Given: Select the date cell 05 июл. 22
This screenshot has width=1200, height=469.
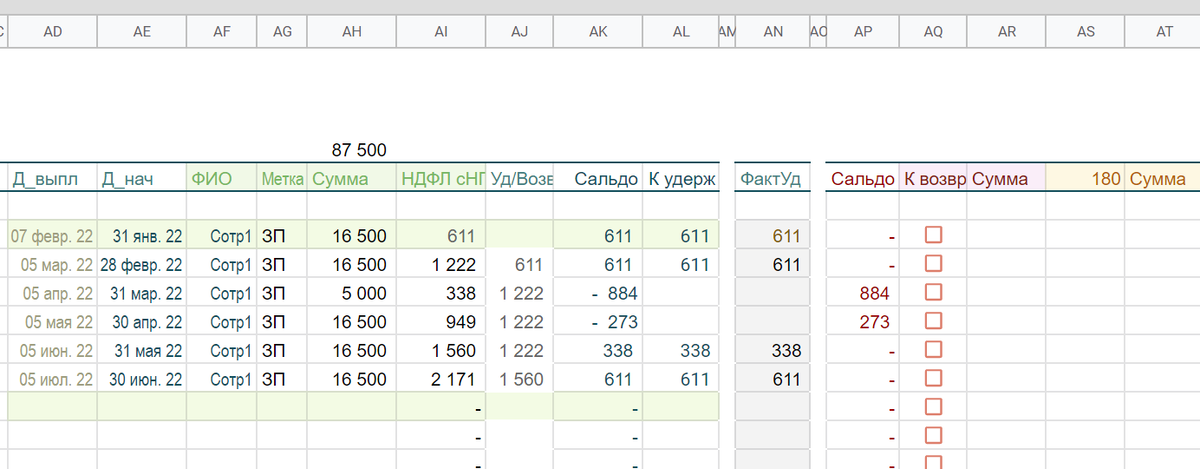Looking at the screenshot, I should click(53, 380).
